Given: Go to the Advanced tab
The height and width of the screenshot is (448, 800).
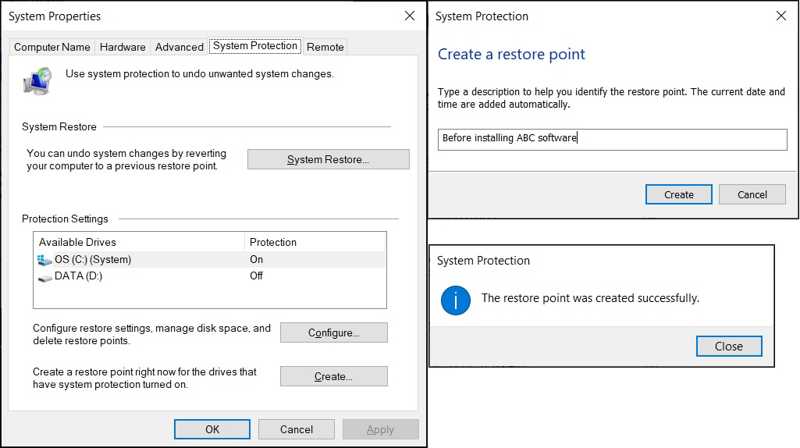Looking at the screenshot, I should [x=179, y=47].
